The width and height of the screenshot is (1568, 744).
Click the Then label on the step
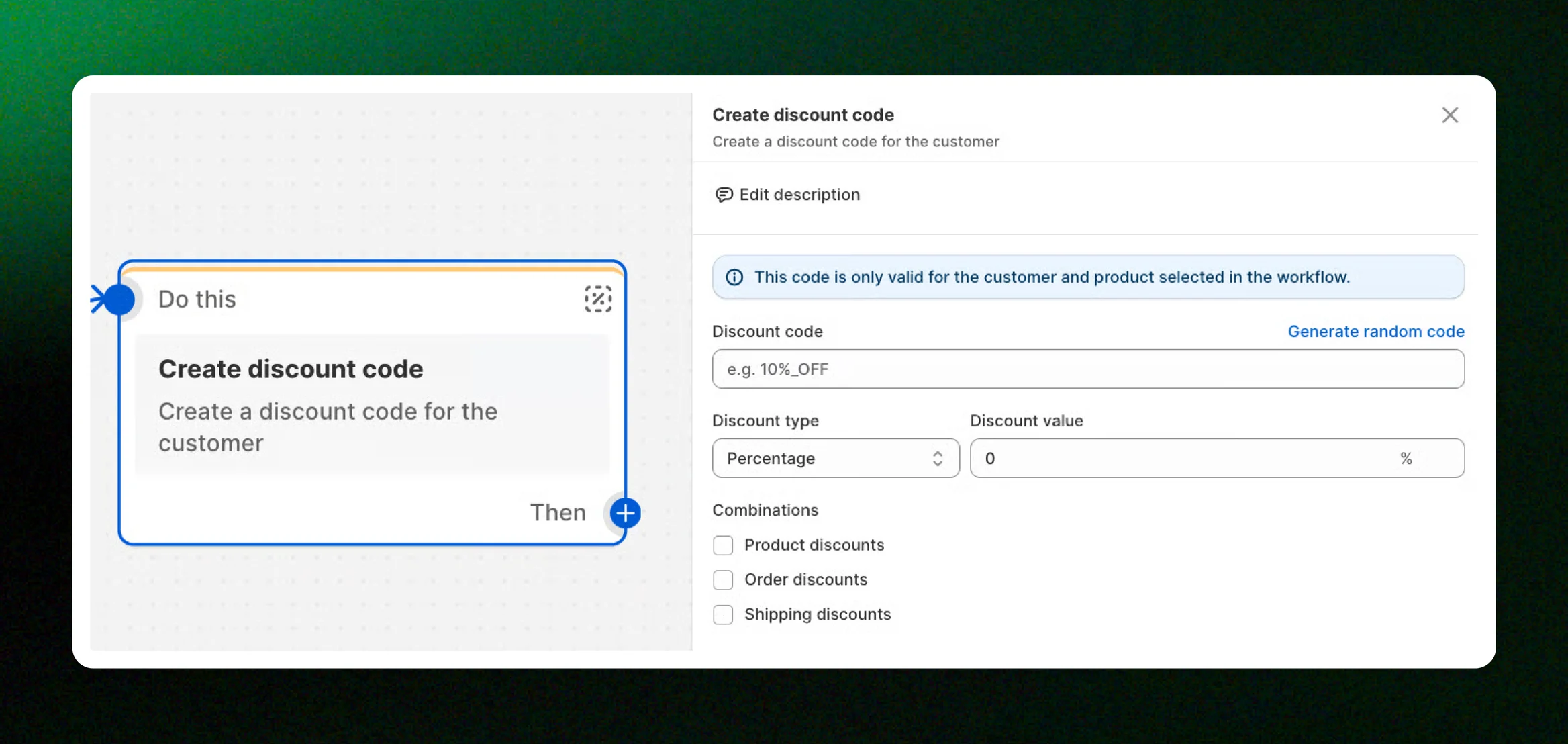coord(558,512)
